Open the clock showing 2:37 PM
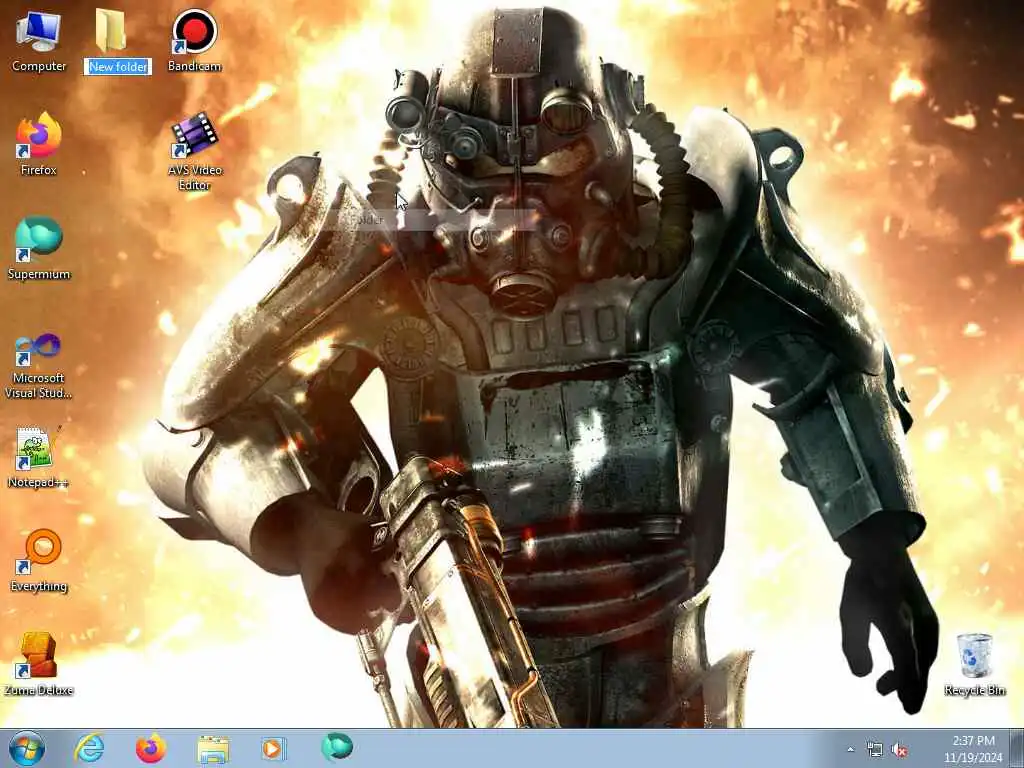Screen dimensions: 1024x768 973,748
